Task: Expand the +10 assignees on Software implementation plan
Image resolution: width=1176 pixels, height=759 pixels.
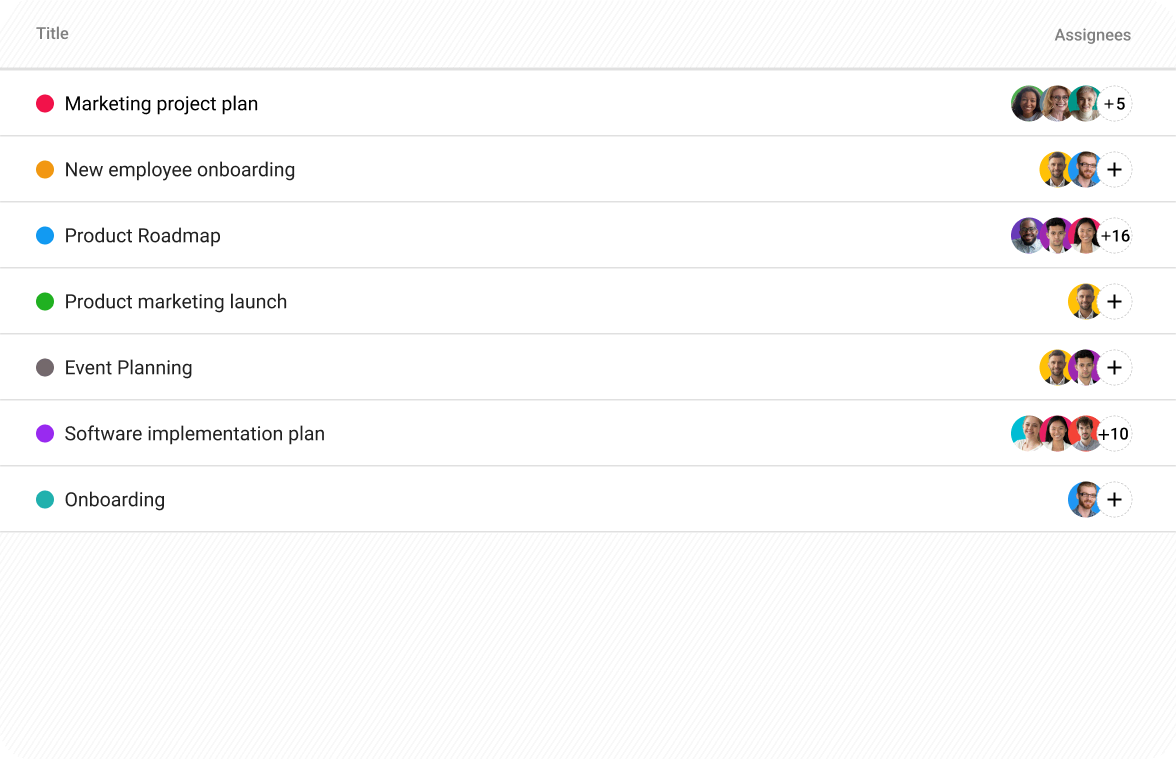Action: coord(1114,433)
